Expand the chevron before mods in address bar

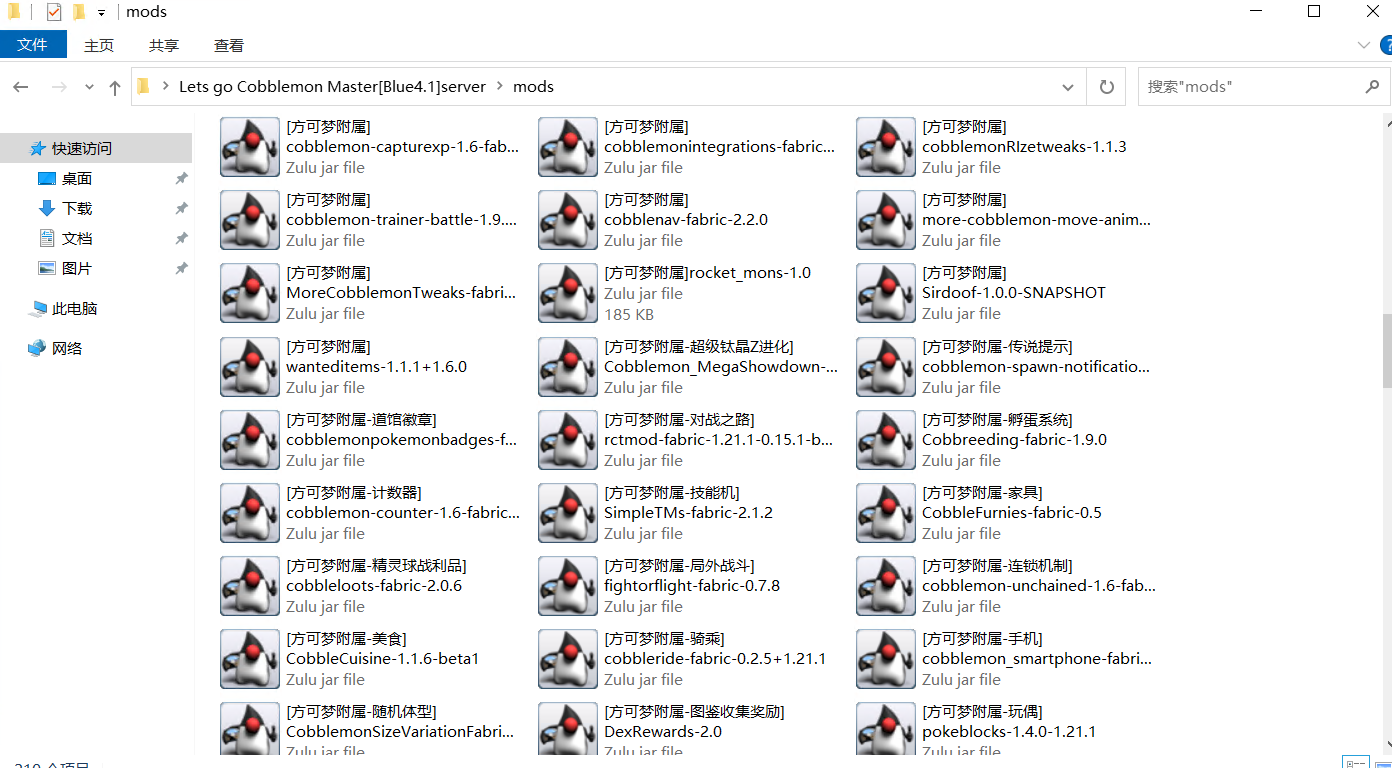tap(499, 87)
